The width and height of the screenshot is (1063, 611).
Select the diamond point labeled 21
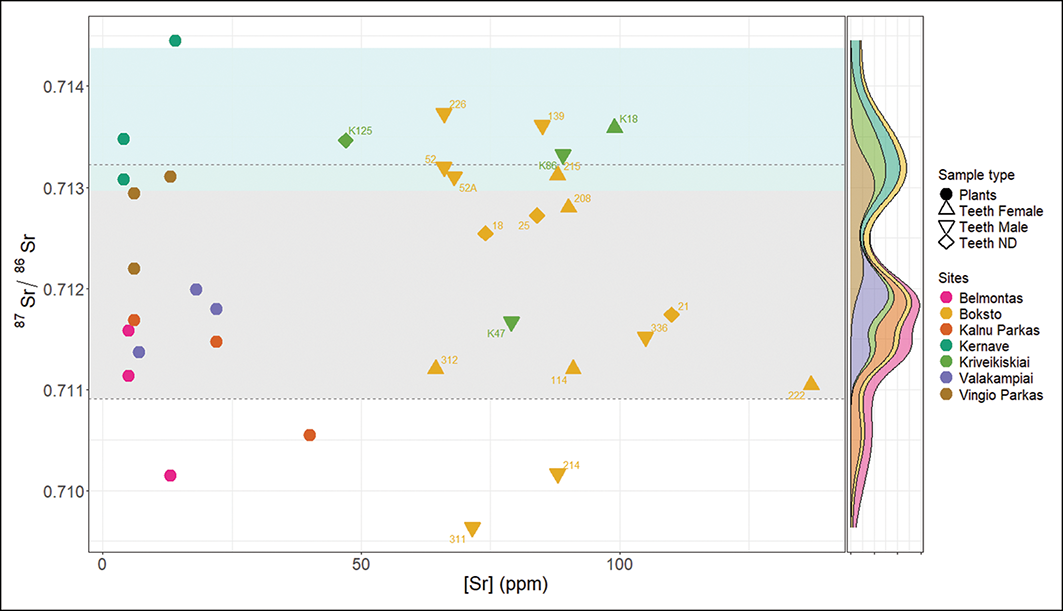(x=671, y=315)
